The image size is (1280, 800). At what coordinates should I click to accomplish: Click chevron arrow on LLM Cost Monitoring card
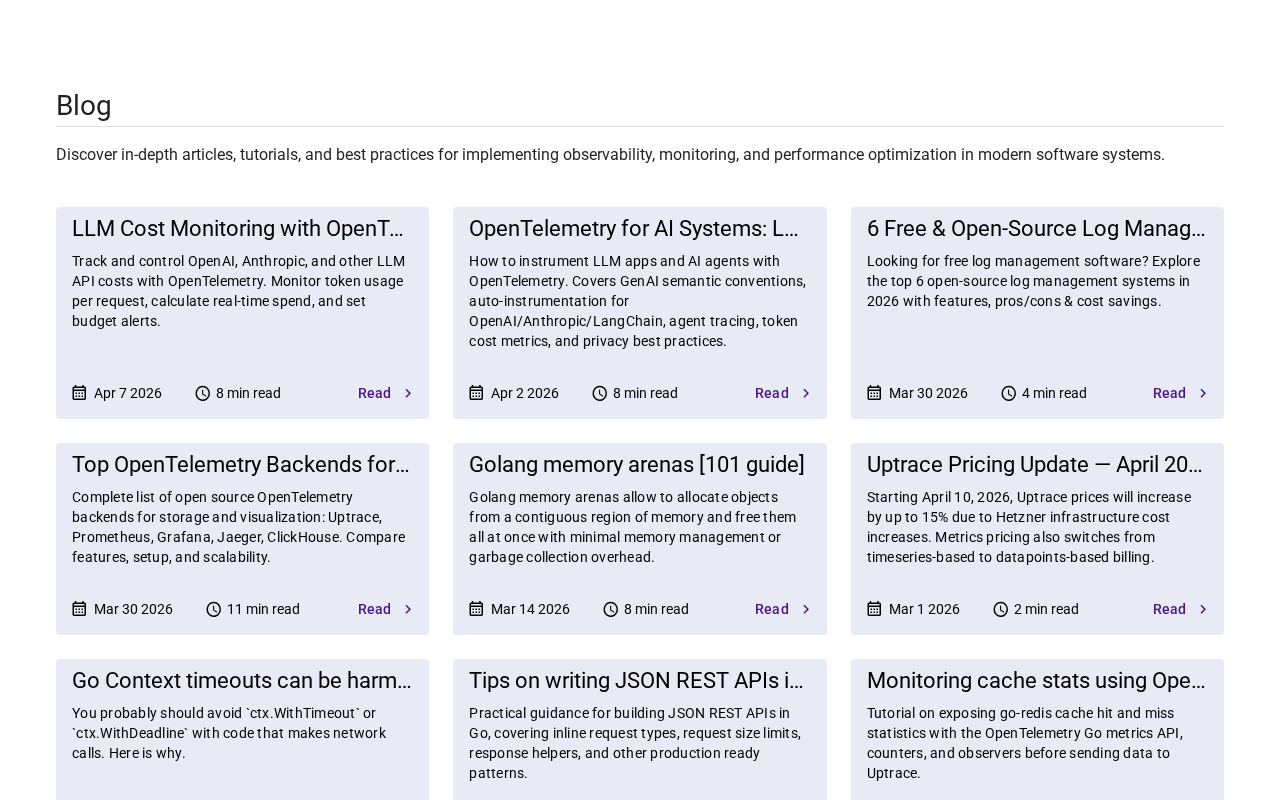pyautogui.click(x=408, y=393)
